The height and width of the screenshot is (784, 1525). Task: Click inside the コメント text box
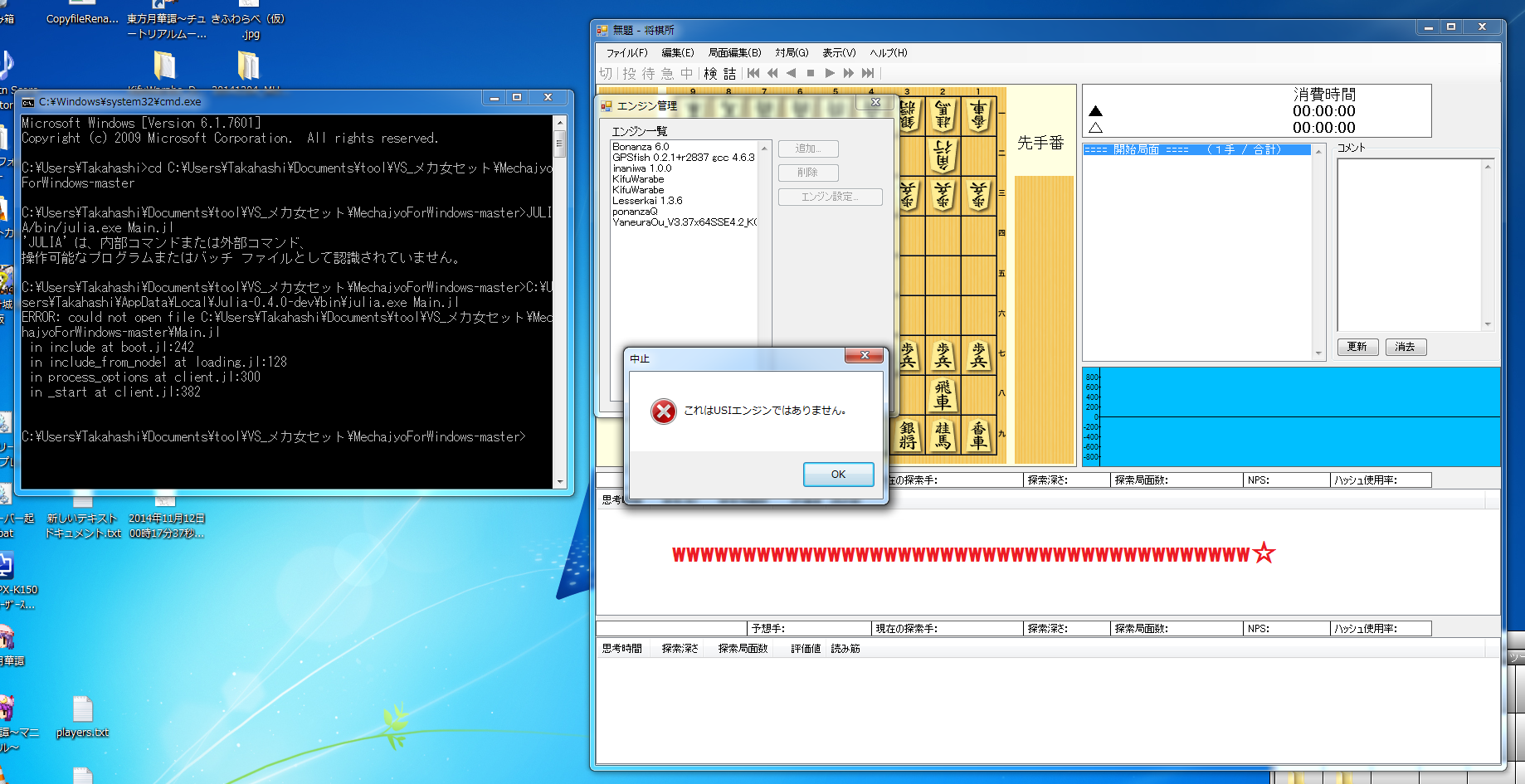(1410, 245)
